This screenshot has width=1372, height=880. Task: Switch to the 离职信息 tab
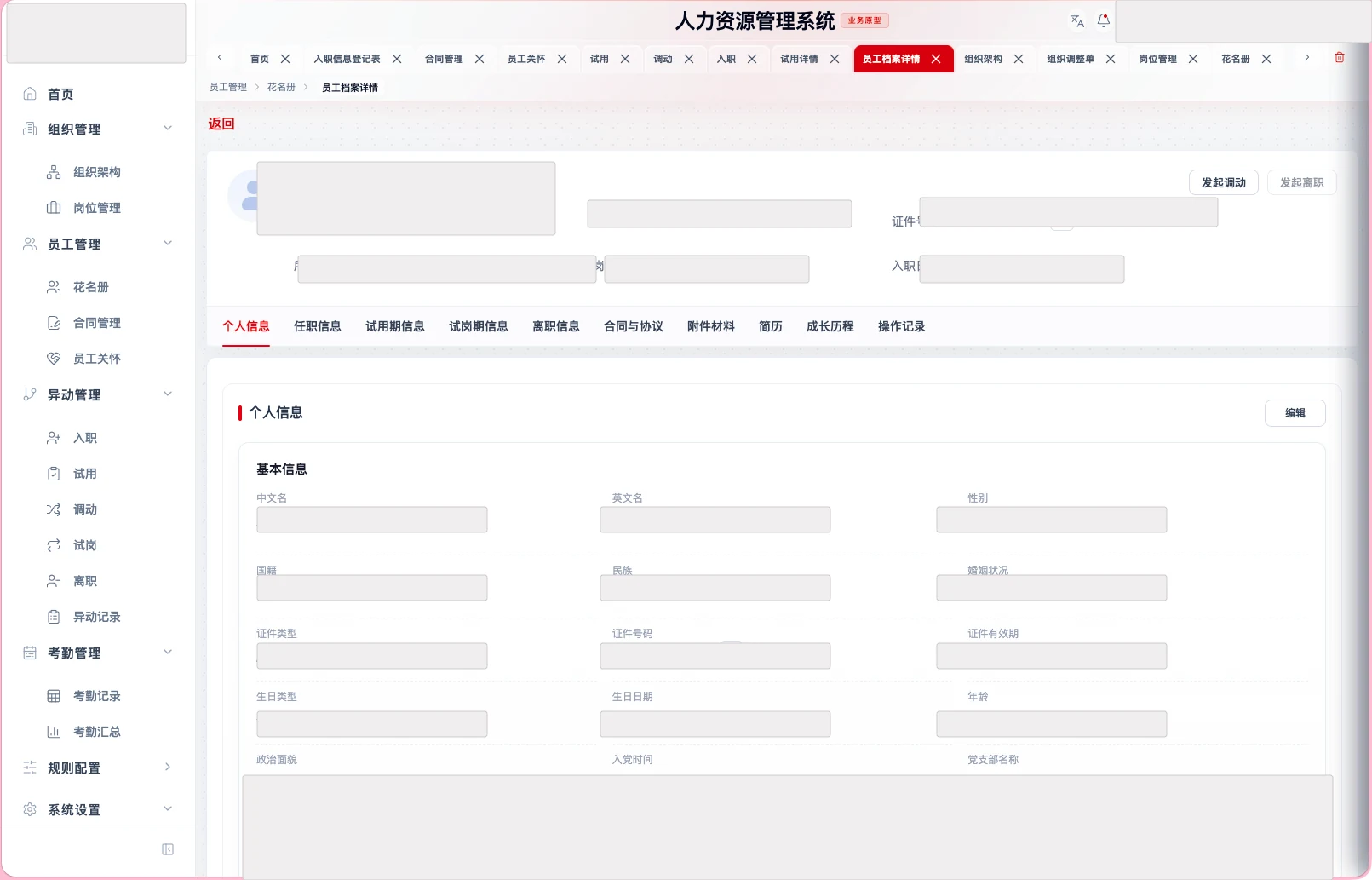556,326
